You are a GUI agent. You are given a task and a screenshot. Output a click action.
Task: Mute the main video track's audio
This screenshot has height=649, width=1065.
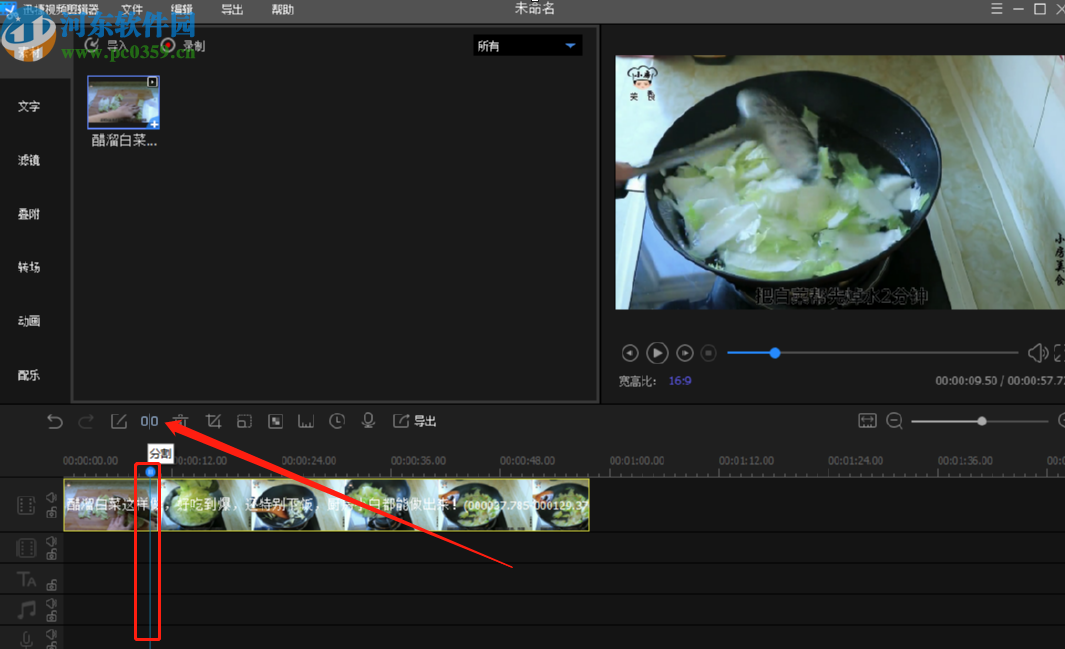(51, 498)
